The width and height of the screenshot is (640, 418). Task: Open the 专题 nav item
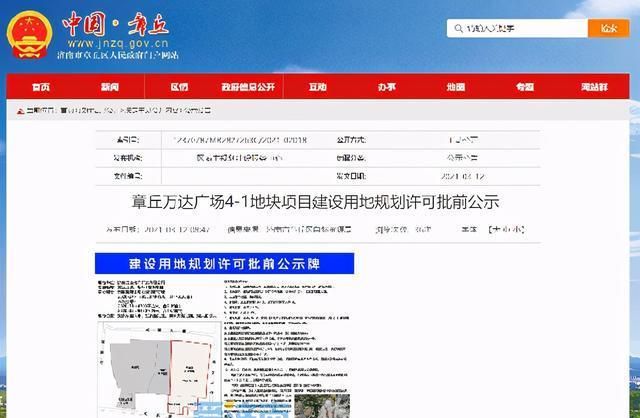tap(525, 87)
